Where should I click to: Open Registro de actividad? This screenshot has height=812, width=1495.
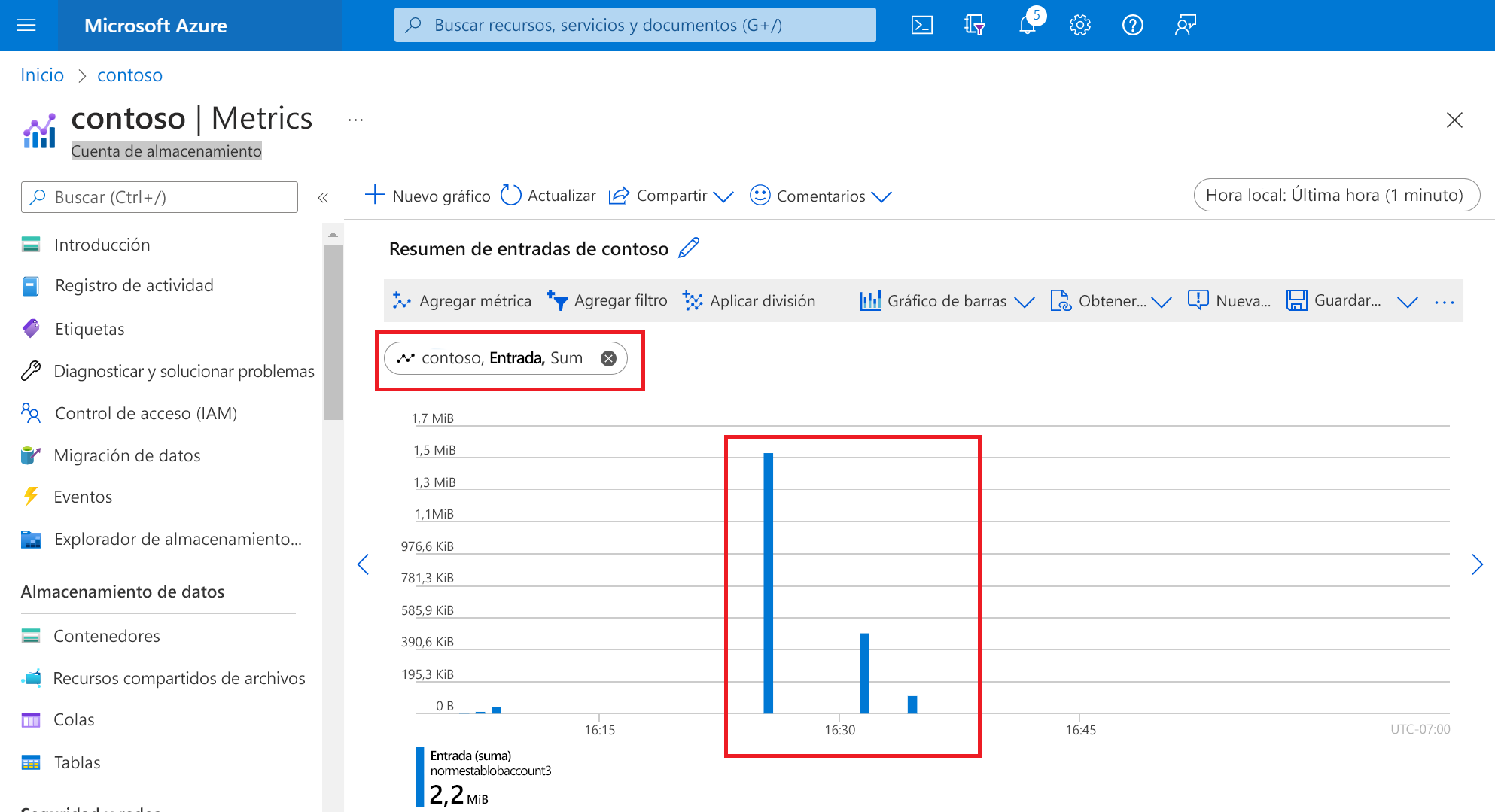pos(134,286)
